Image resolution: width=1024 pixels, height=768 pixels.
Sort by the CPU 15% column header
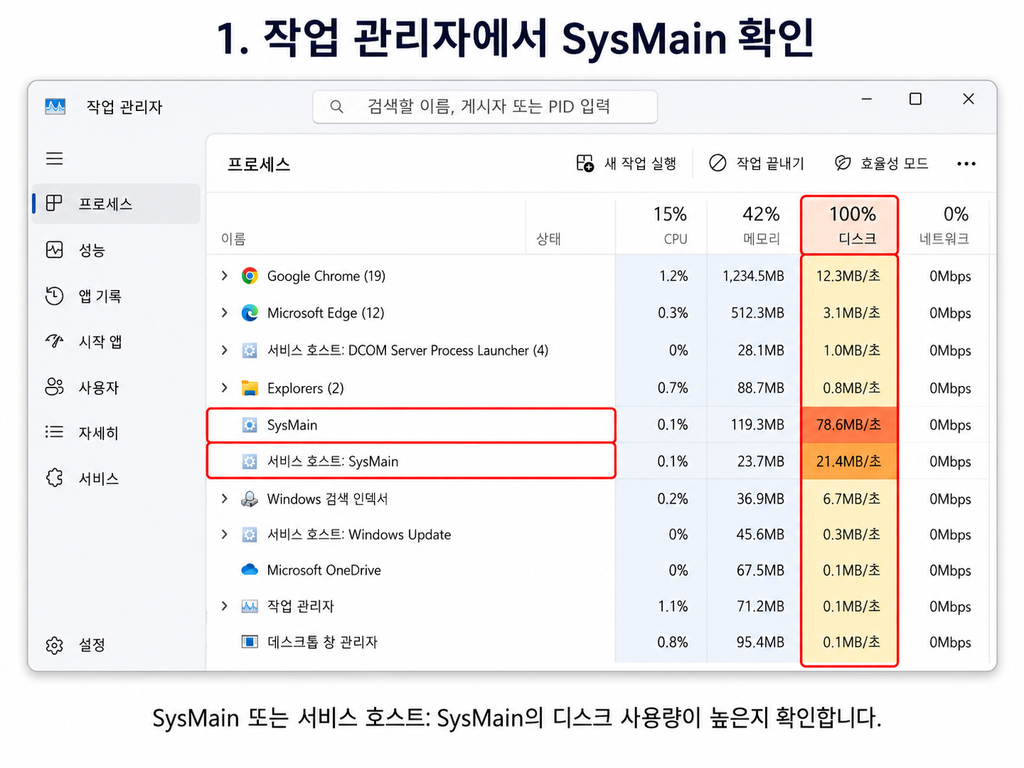[662, 225]
